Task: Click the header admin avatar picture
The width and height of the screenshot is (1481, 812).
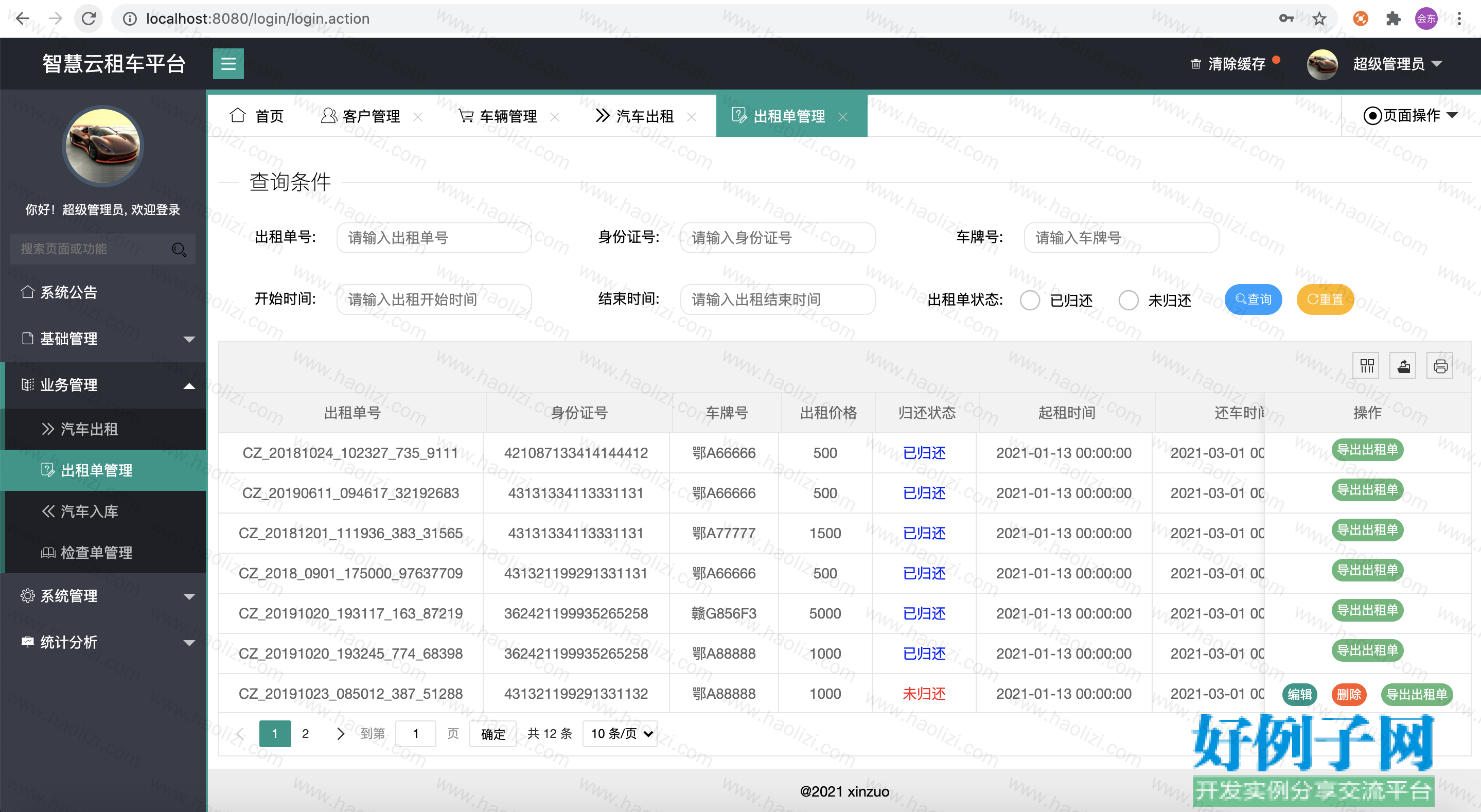Action: point(1323,64)
